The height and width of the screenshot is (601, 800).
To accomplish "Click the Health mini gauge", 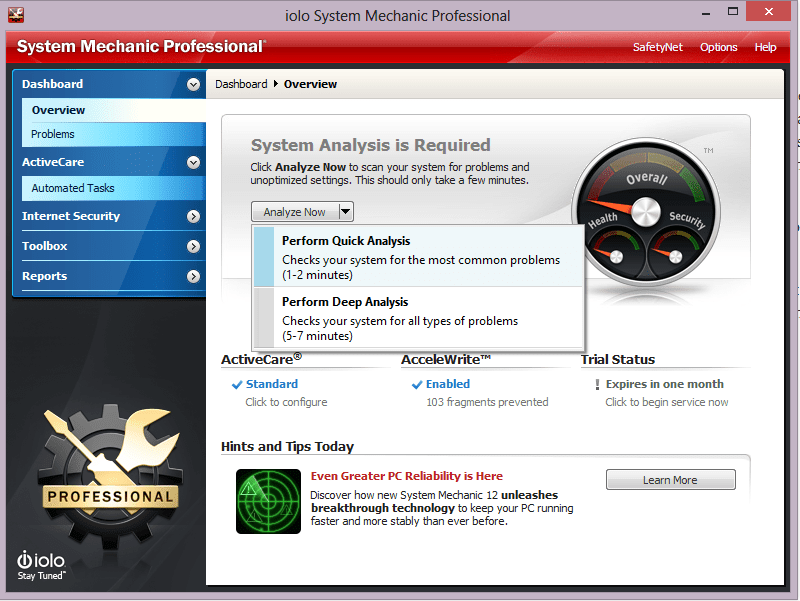I will tap(614, 252).
